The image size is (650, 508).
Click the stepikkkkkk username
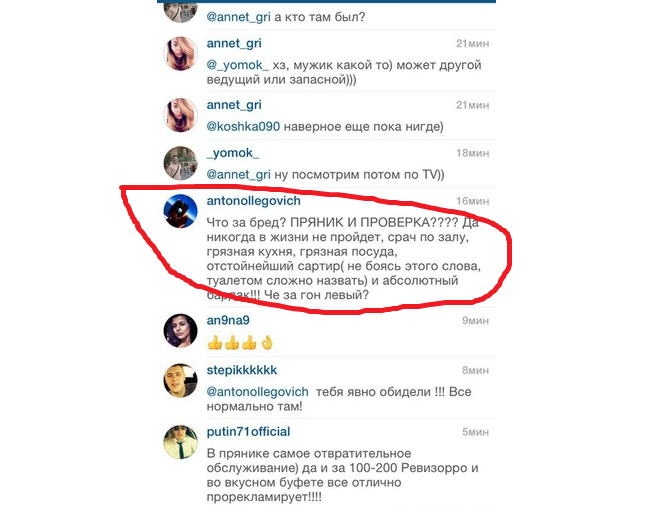coord(242,370)
